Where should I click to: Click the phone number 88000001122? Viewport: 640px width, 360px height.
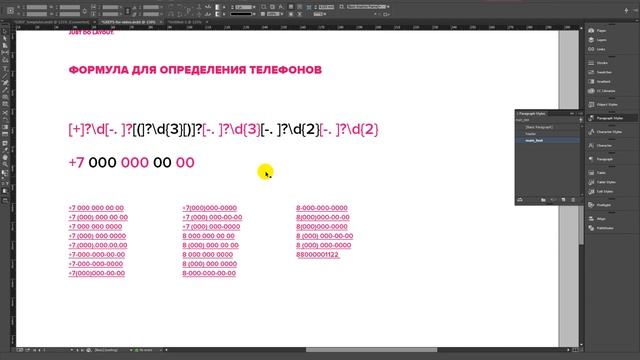[x=318, y=255]
